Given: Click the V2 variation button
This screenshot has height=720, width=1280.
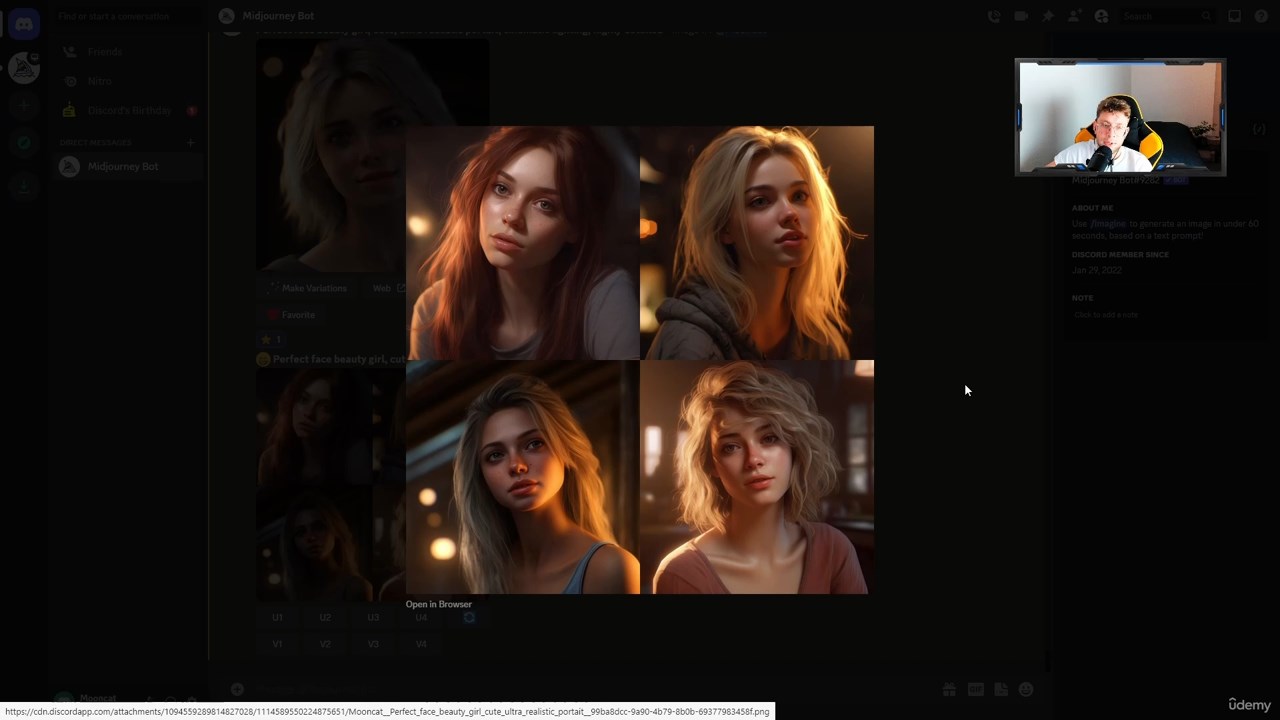Looking at the screenshot, I should 325,644.
